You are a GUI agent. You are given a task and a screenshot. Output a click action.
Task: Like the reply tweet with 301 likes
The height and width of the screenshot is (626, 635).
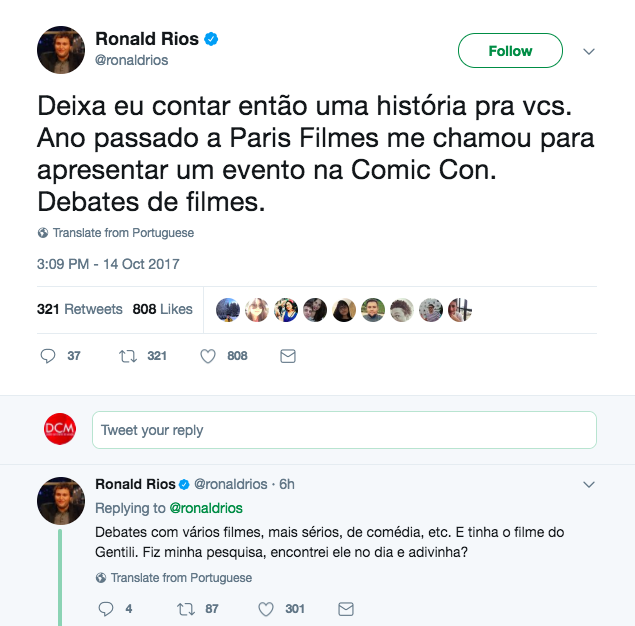tap(266, 608)
